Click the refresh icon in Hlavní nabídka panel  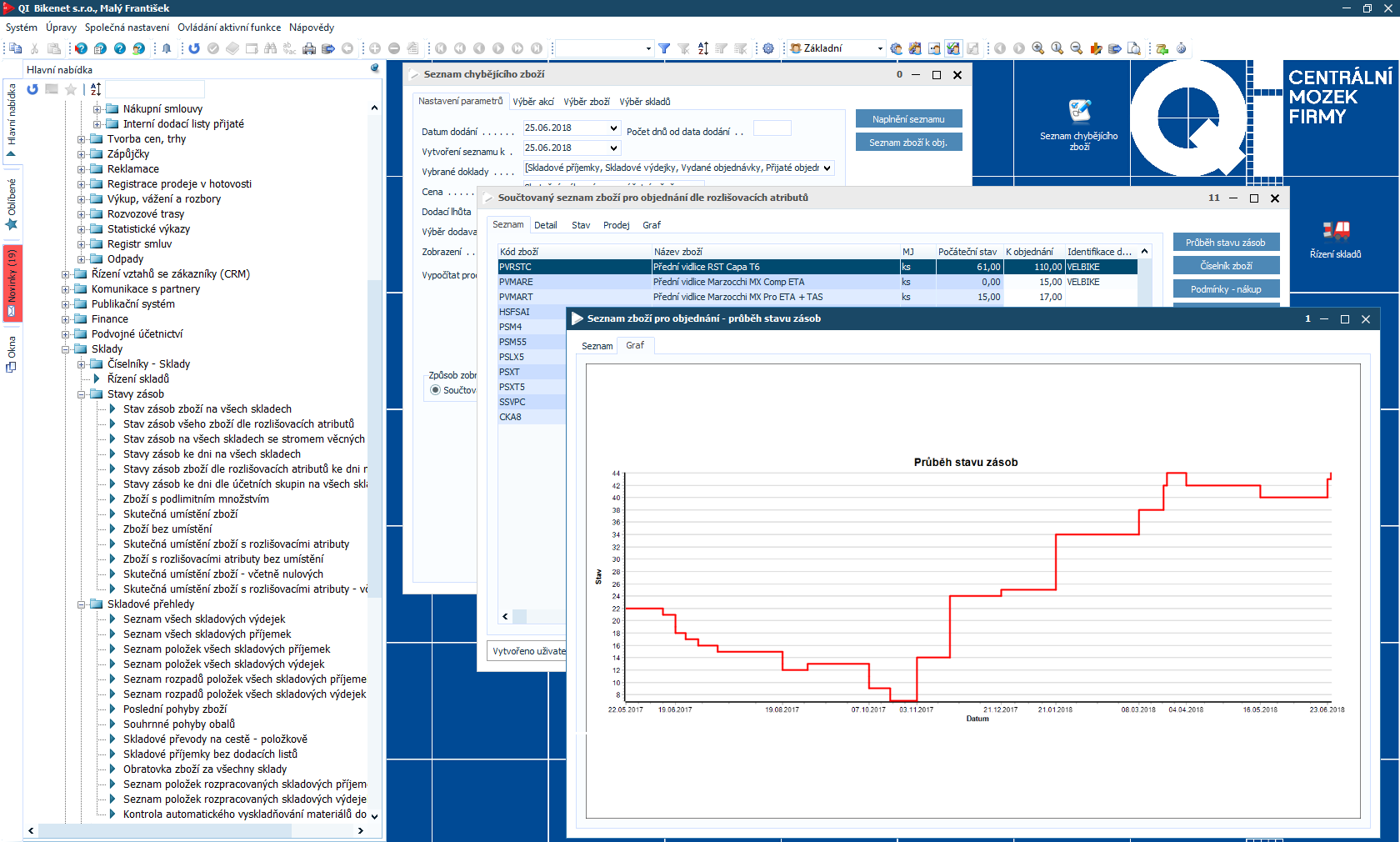[32, 89]
